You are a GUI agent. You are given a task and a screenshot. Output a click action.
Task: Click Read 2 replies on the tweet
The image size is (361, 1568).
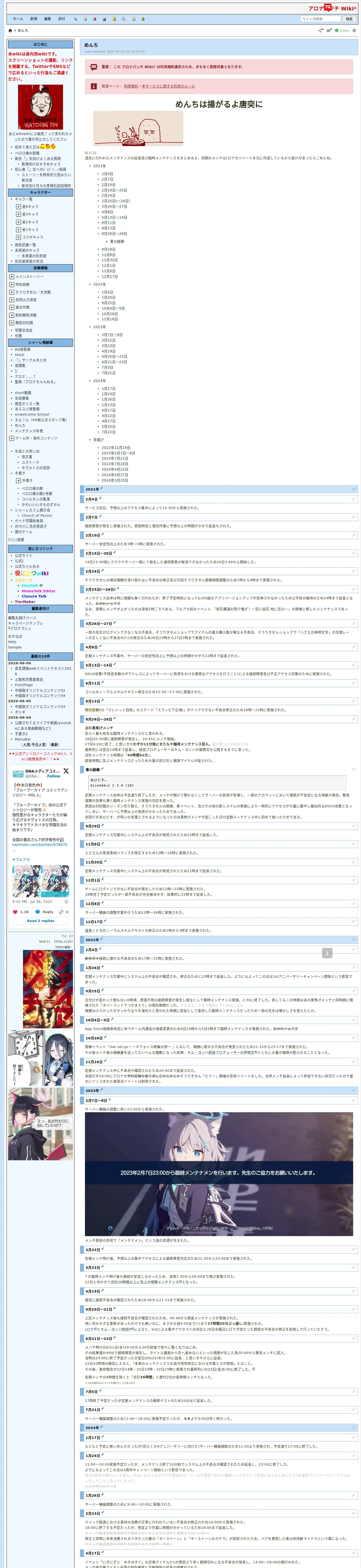tap(41, 921)
